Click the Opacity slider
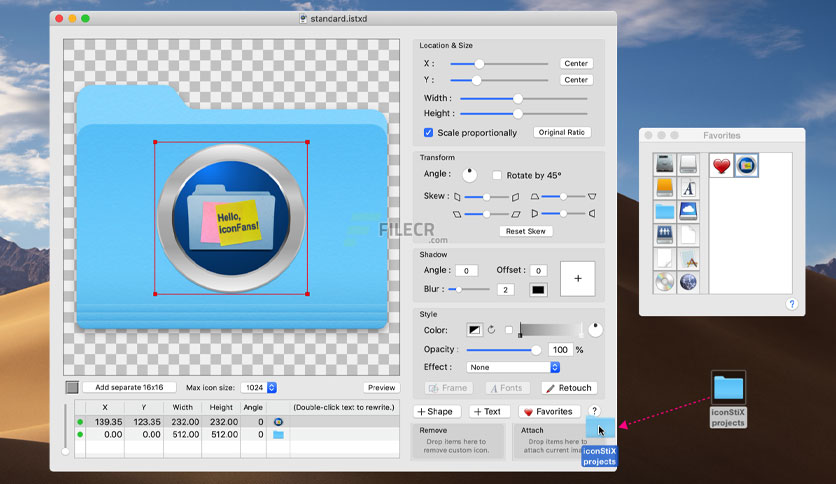Image resolution: width=836 pixels, height=484 pixels. (x=504, y=350)
